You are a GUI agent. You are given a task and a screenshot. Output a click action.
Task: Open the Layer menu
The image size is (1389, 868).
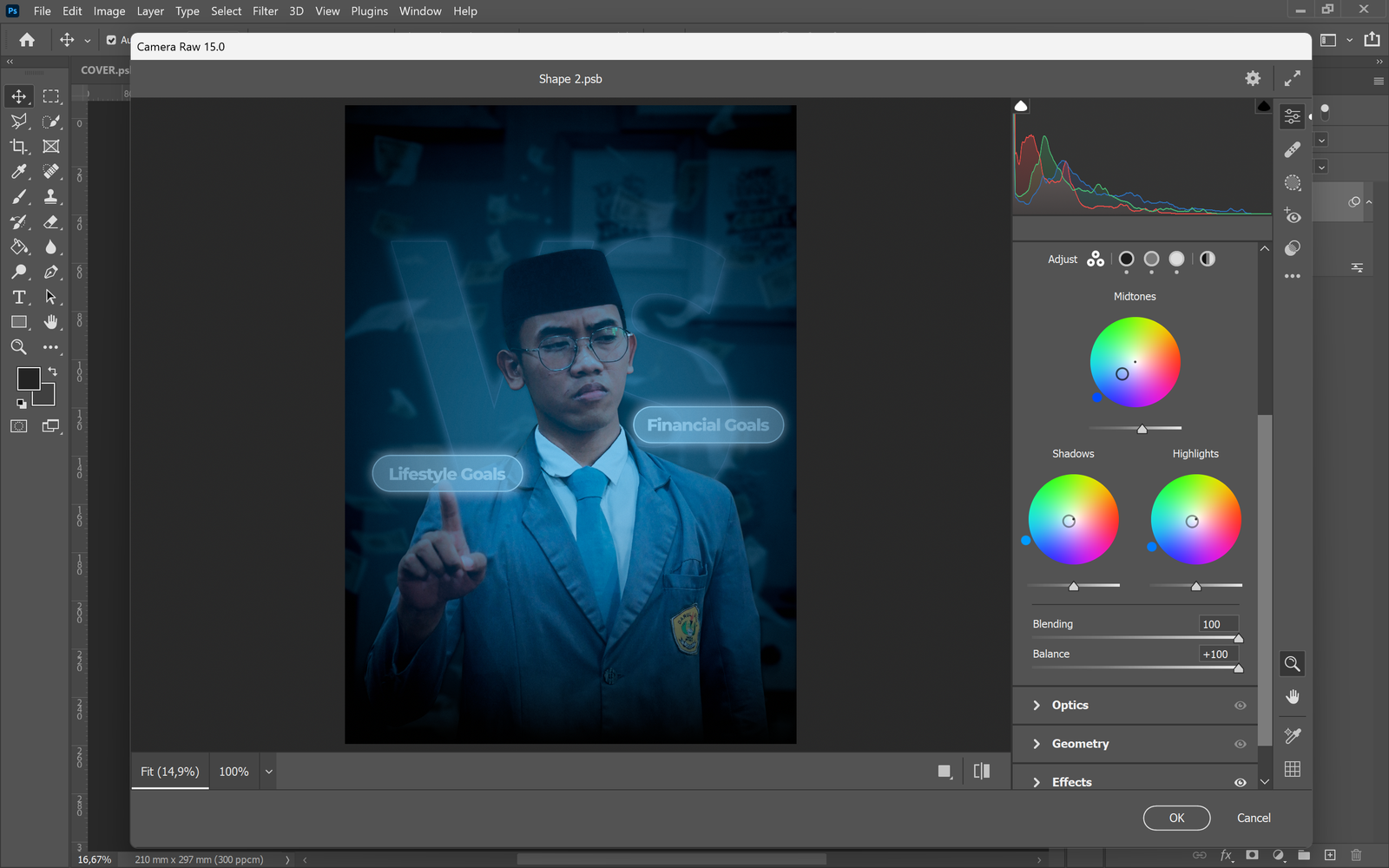[x=150, y=11]
